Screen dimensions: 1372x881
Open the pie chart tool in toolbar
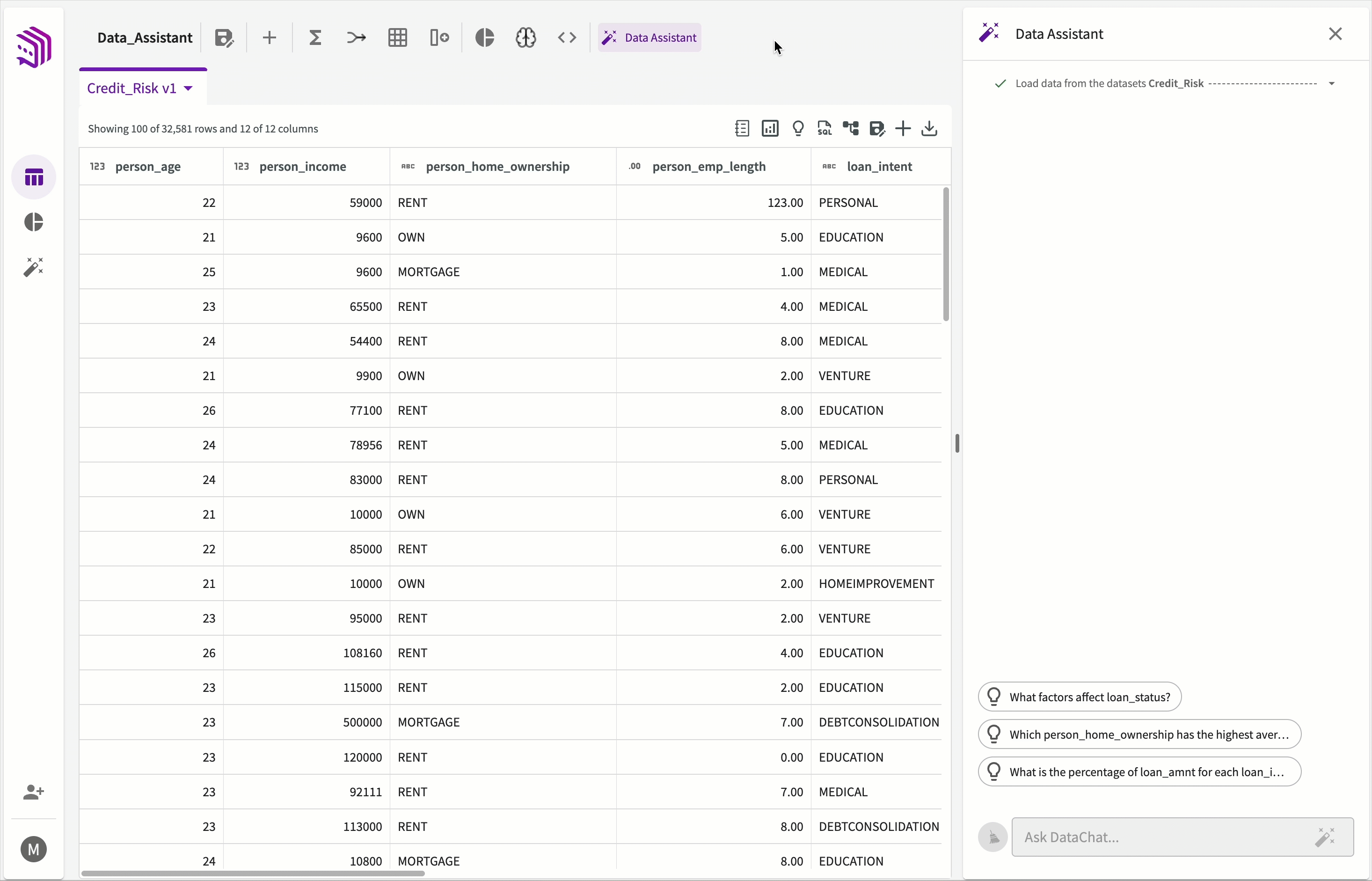484,38
